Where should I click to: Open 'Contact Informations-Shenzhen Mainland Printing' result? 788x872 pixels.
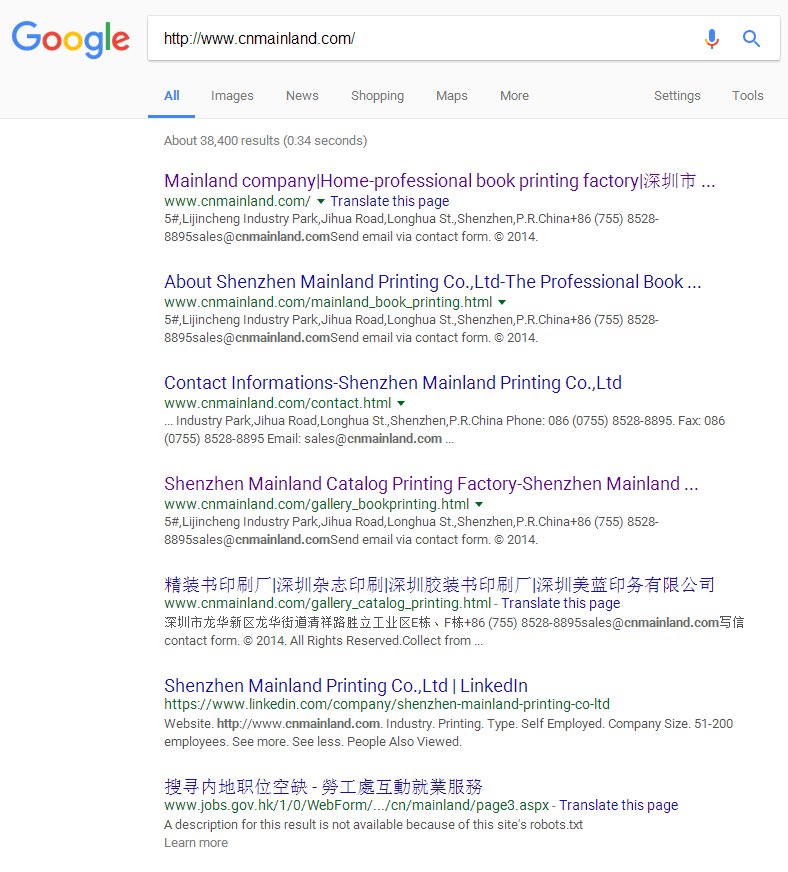click(x=392, y=383)
